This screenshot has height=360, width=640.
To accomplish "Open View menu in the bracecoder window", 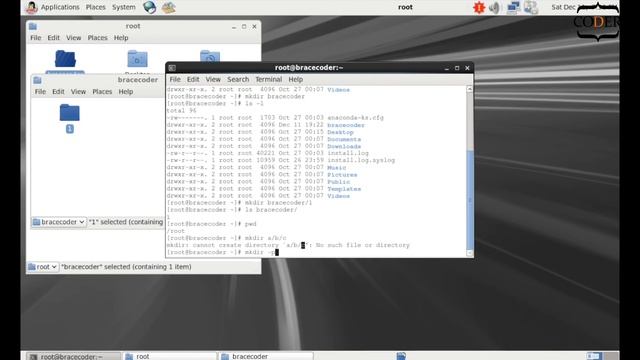I will pyautogui.click(x=78, y=91).
